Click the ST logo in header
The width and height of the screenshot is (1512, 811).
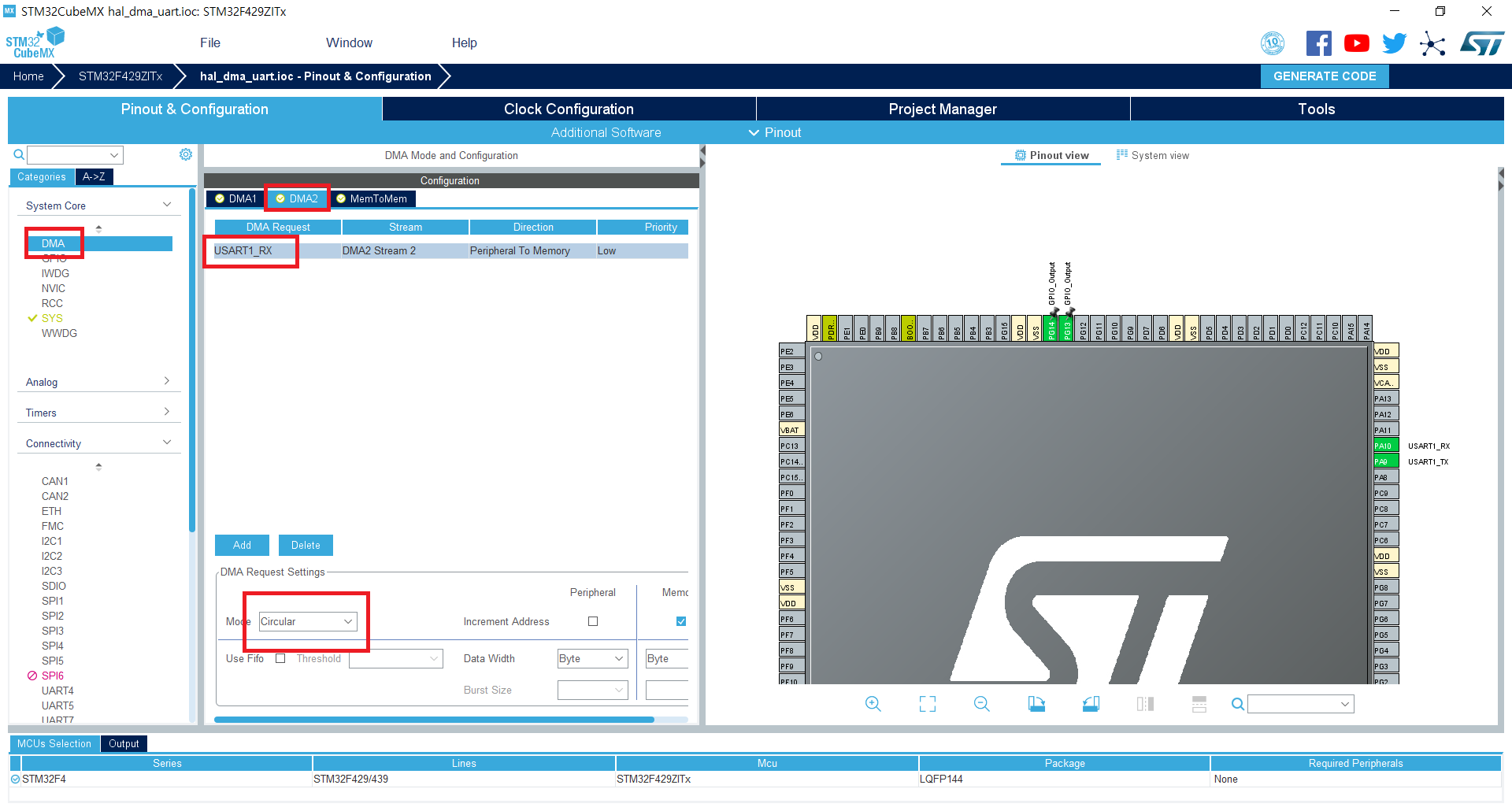point(1482,43)
